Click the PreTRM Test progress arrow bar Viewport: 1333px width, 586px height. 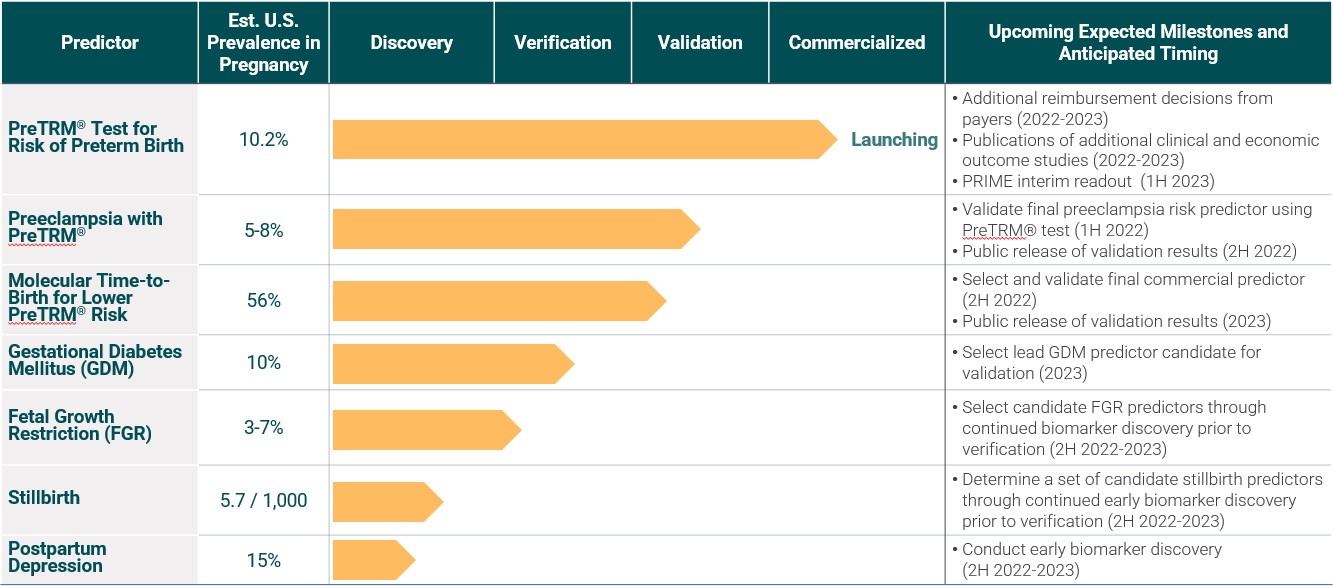coord(580,140)
